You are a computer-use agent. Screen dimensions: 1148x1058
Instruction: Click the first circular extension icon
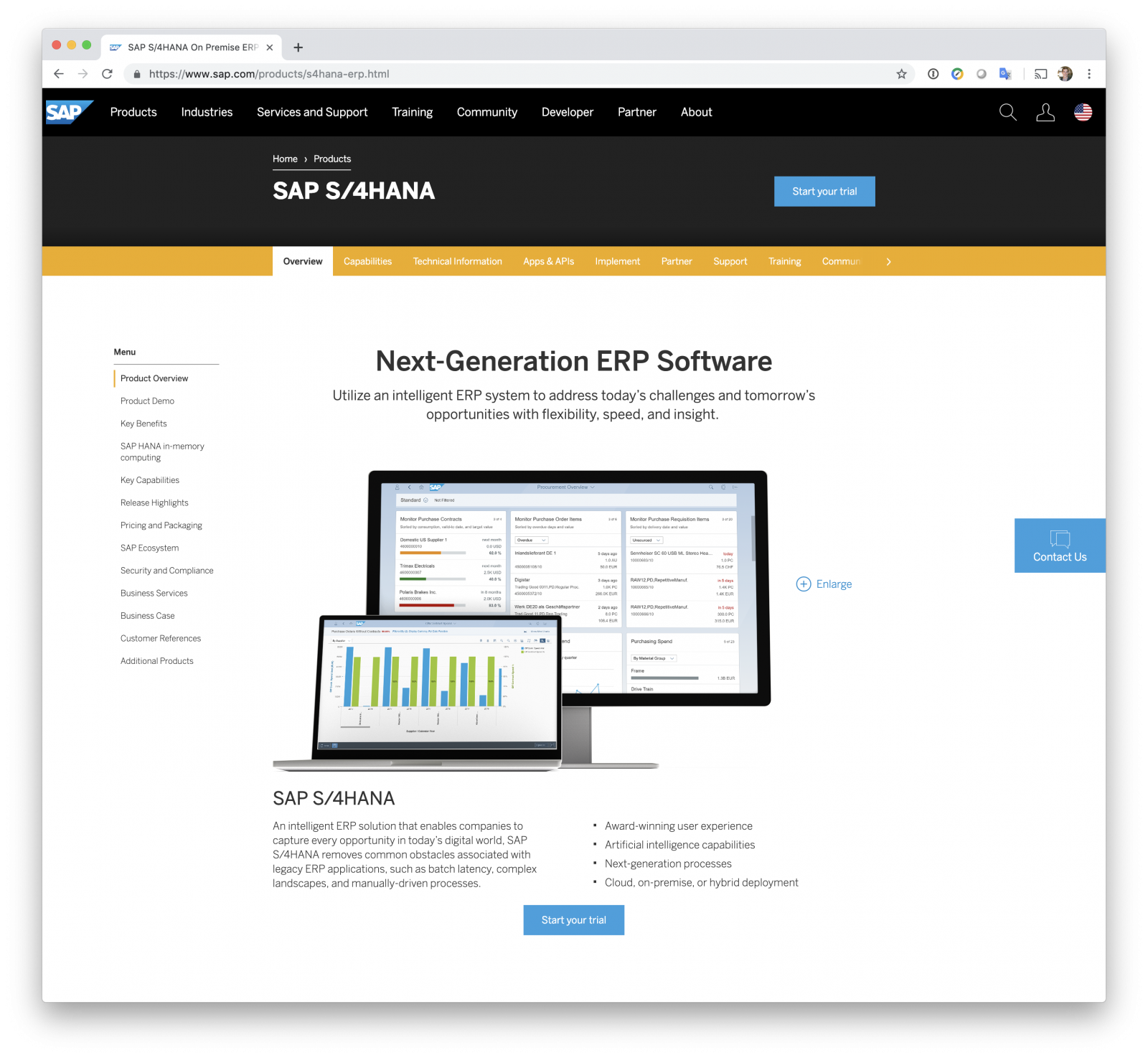tap(933, 74)
